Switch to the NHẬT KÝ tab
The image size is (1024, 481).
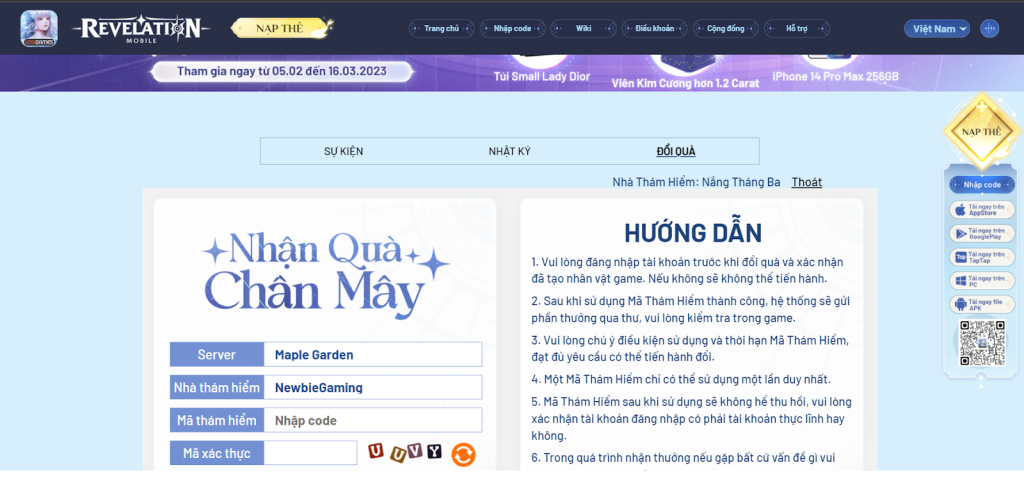(x=509, y=151)
